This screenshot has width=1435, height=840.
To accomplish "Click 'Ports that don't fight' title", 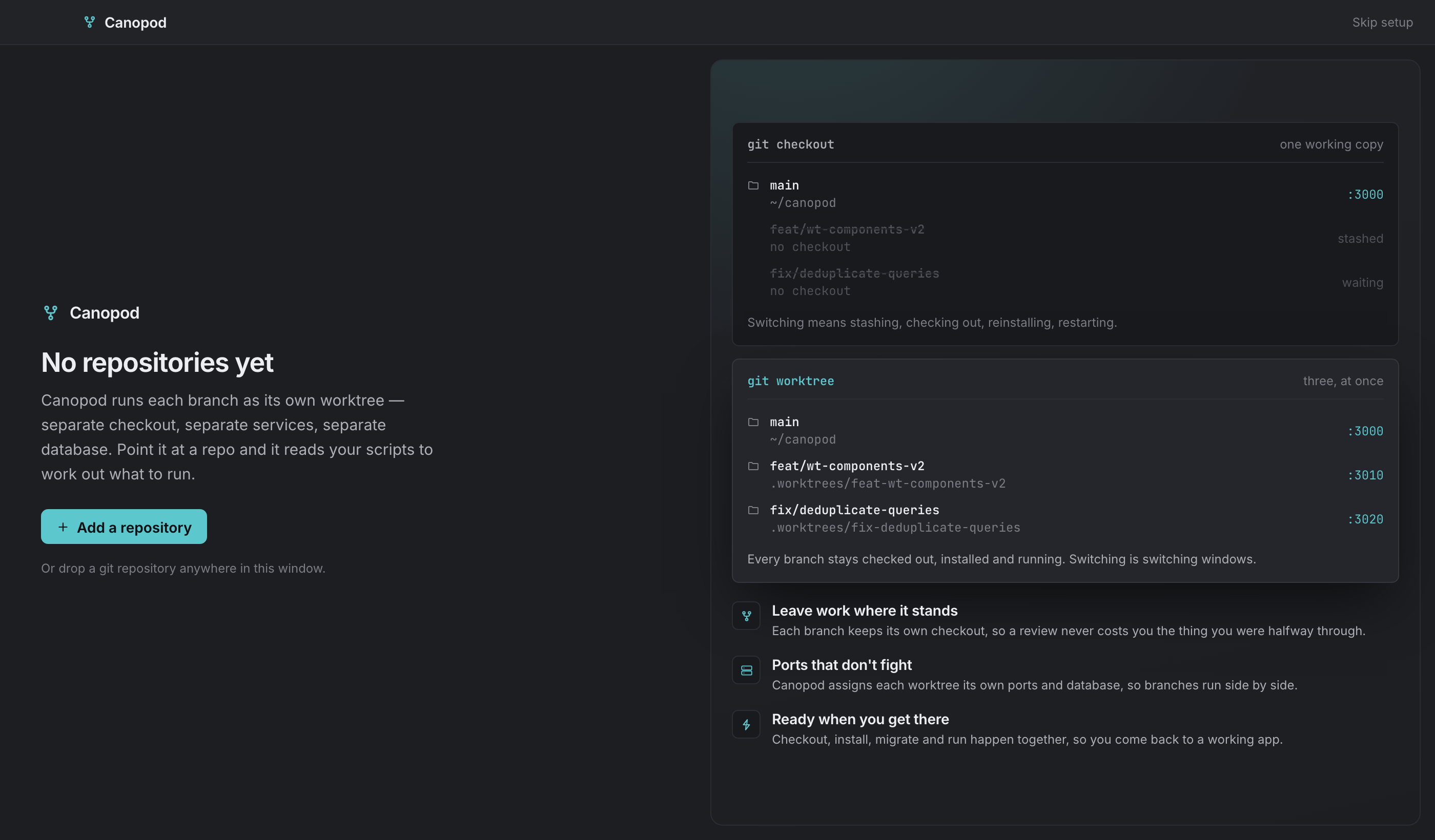I will click(842, 665).
